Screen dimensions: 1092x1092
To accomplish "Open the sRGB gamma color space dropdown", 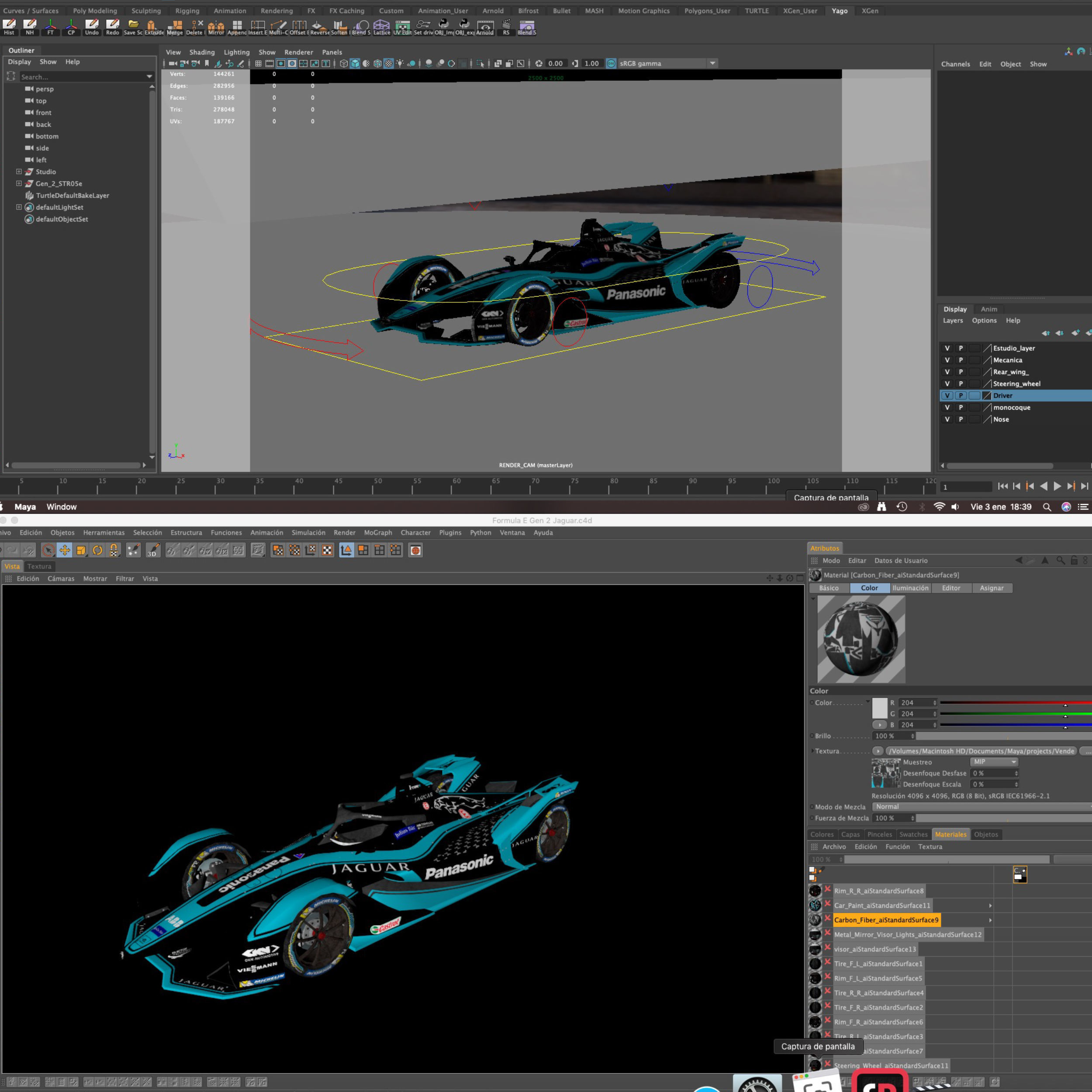I will 713,63.
